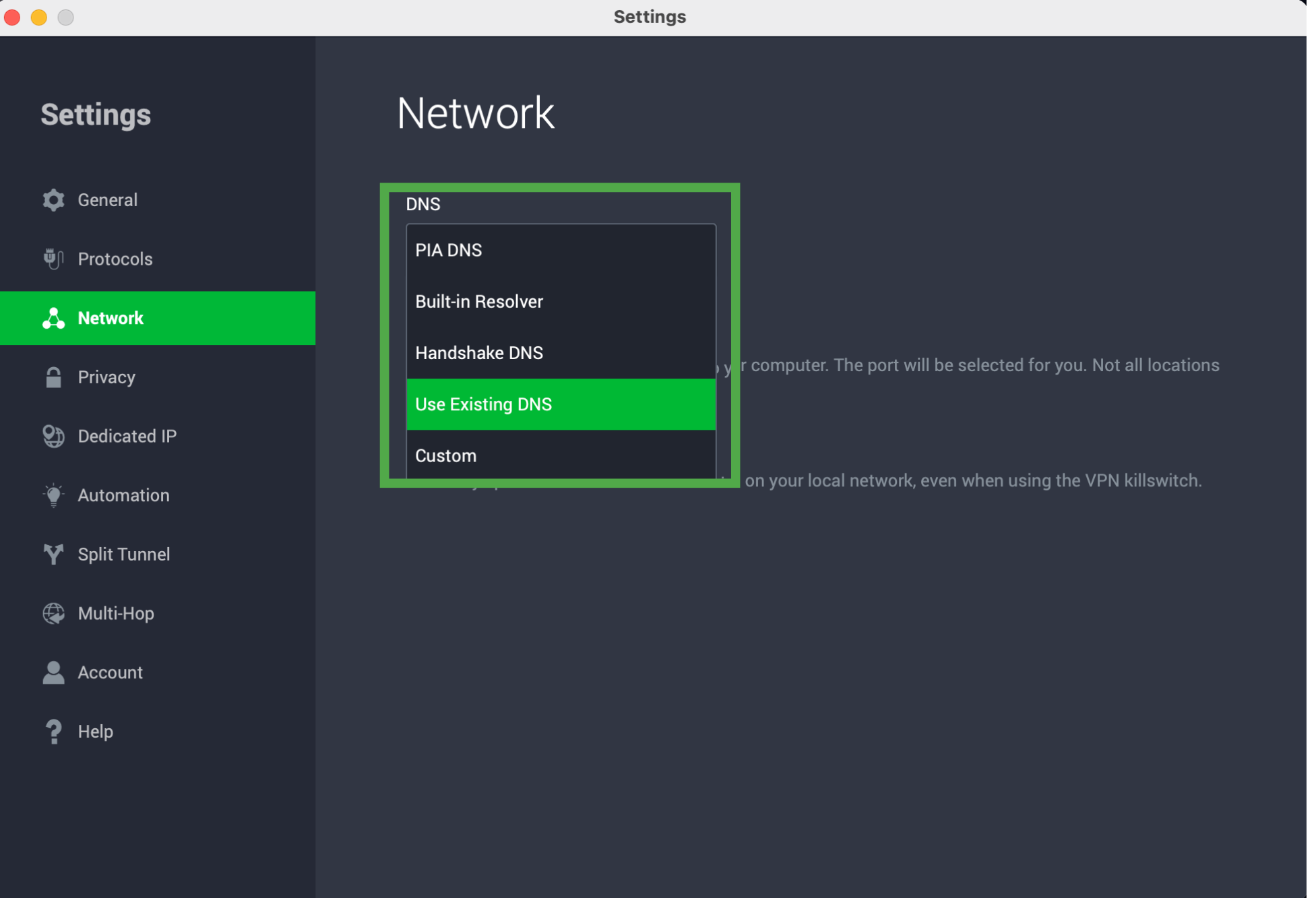This screenshot has width=1316, height=898.
Task: Close the Settings window
Action: tap(12, 17)
